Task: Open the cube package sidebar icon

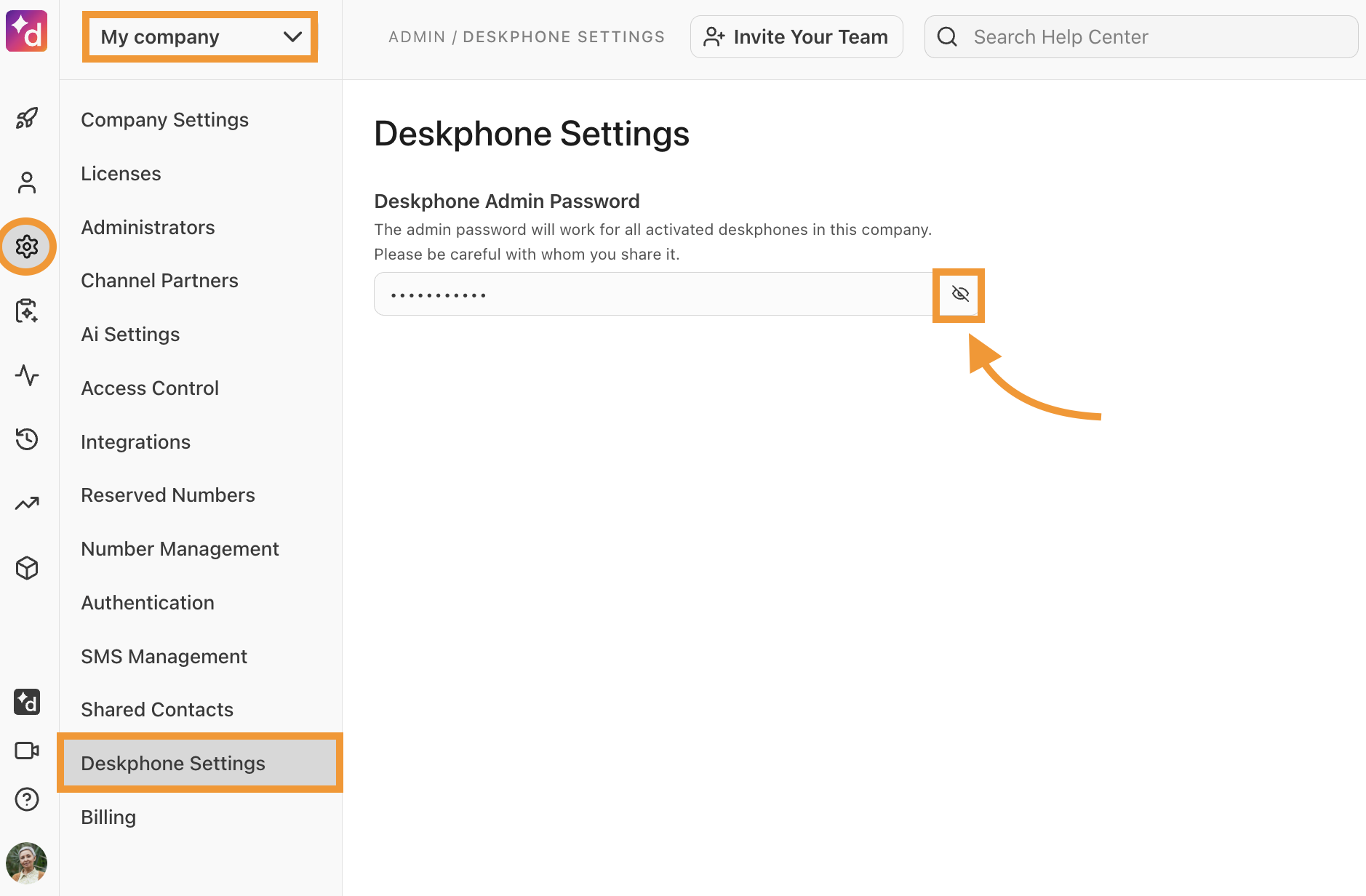Action: [x=27, y=568]
